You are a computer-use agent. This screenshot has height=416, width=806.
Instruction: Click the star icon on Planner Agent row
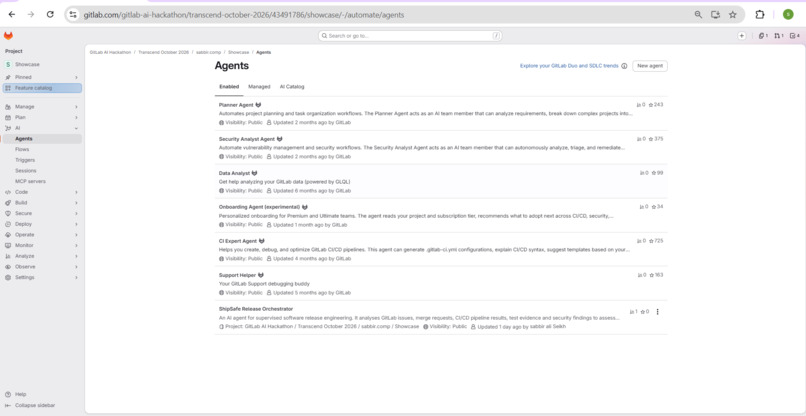click(651, 105)
